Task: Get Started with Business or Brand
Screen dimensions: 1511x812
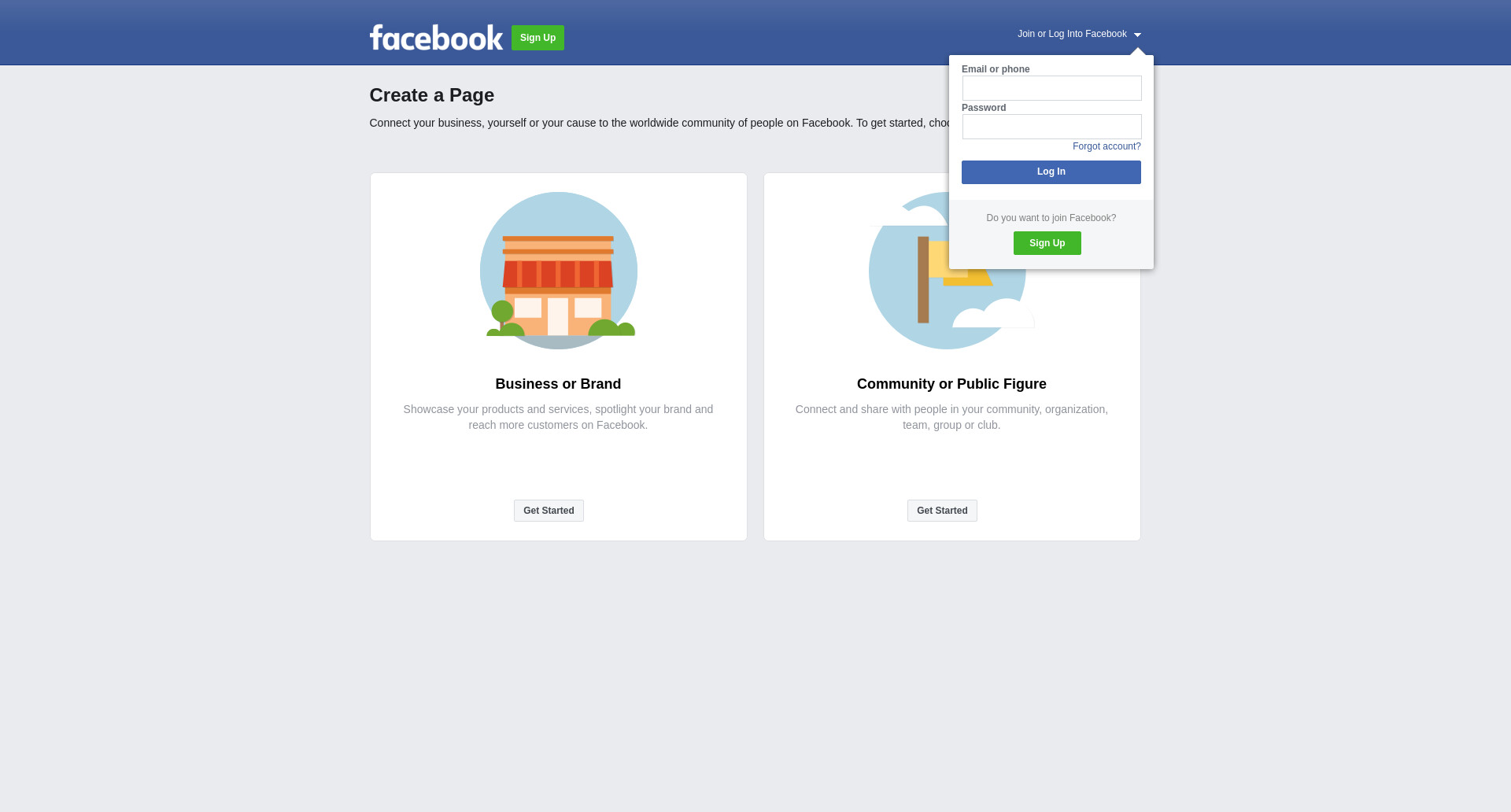Action: tap(549, 511)
